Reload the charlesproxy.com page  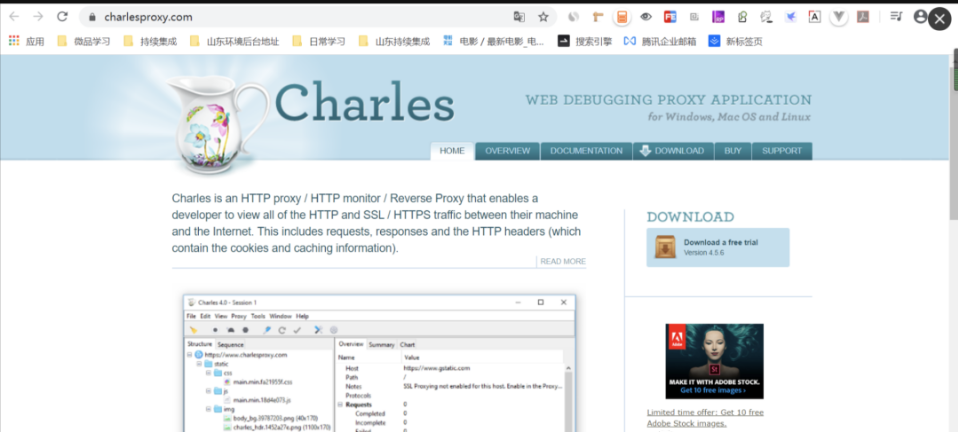[62, 16]
